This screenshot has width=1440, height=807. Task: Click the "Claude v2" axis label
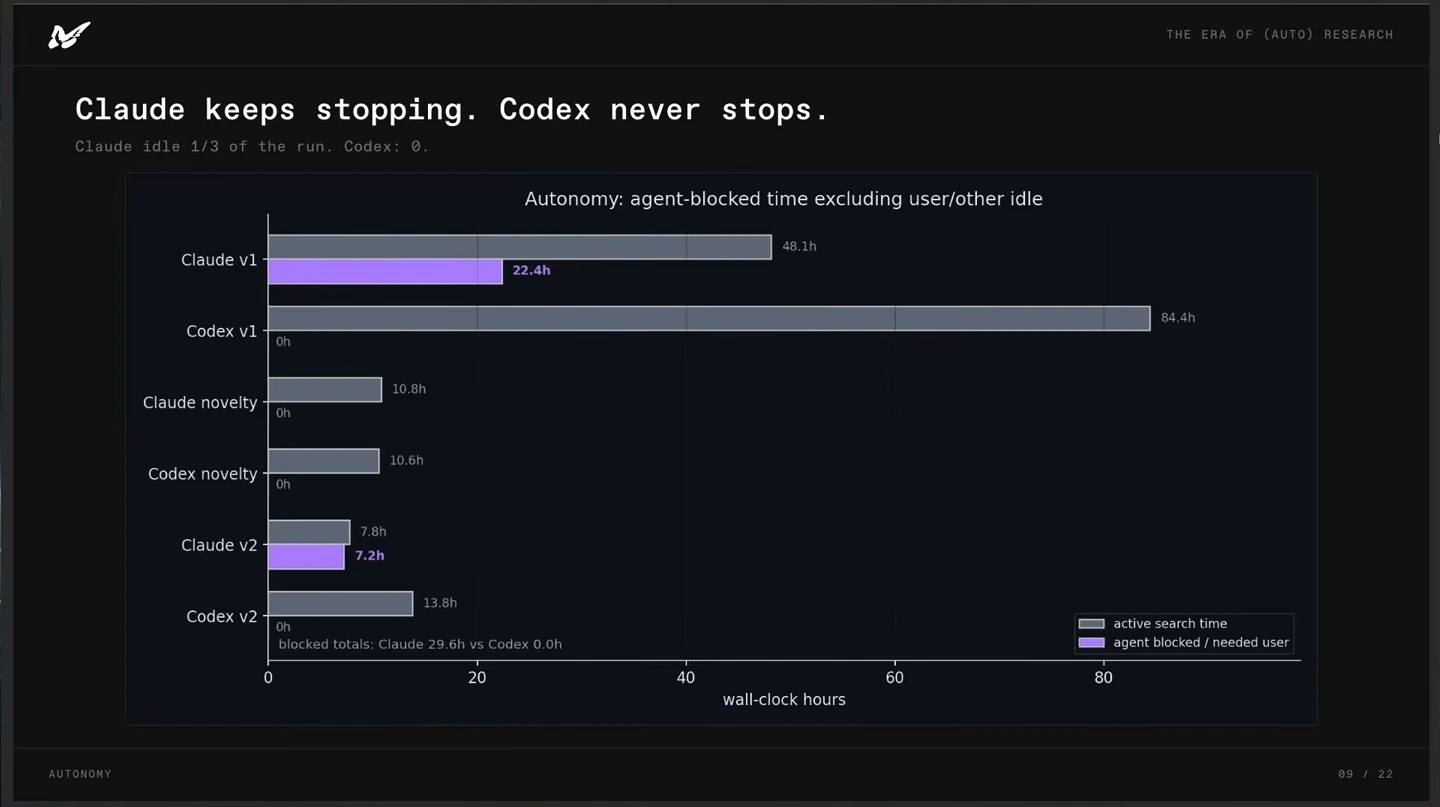(x=219, y=545)
